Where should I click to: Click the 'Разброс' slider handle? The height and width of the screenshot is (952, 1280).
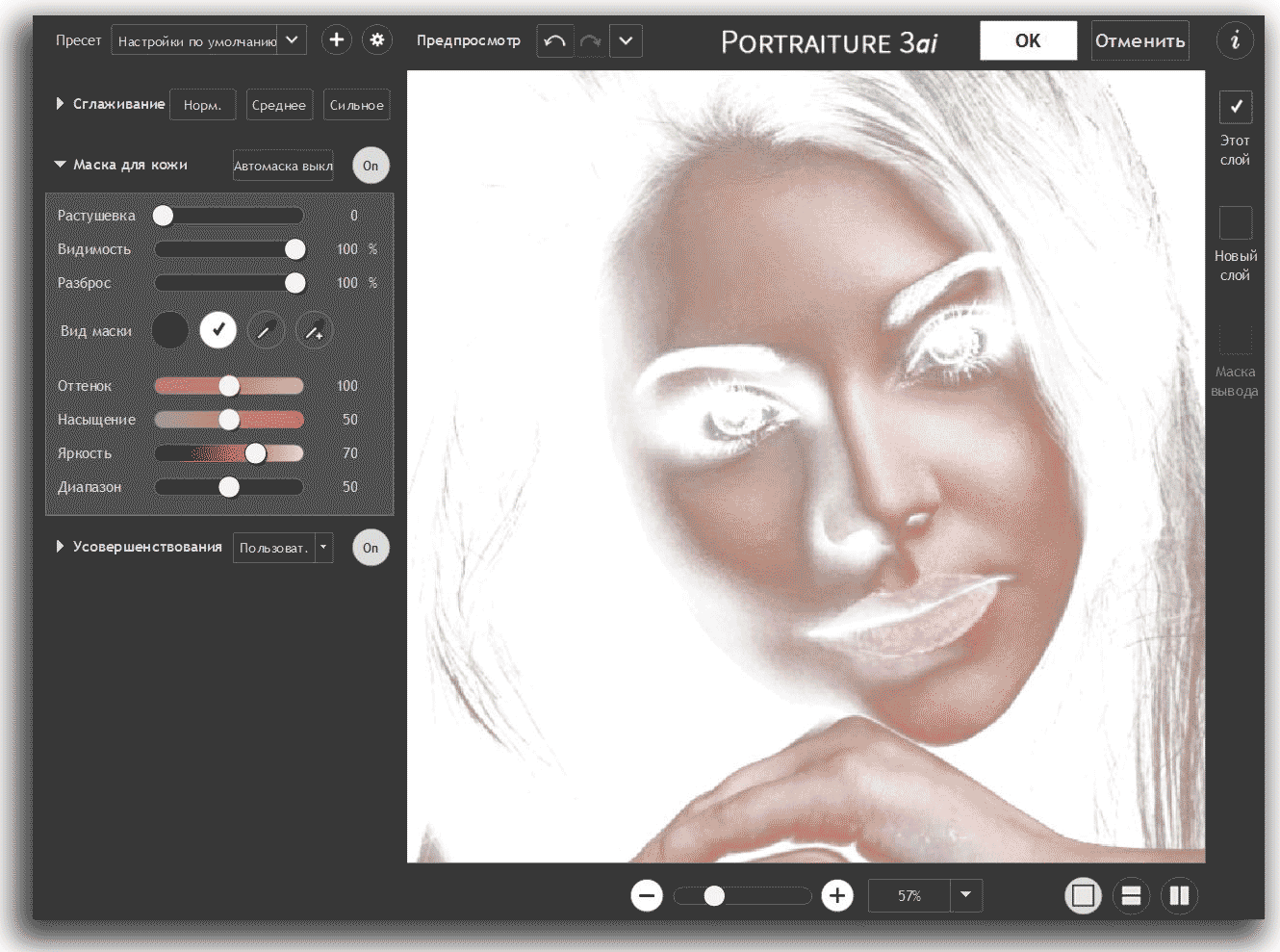tap(295, 283)
